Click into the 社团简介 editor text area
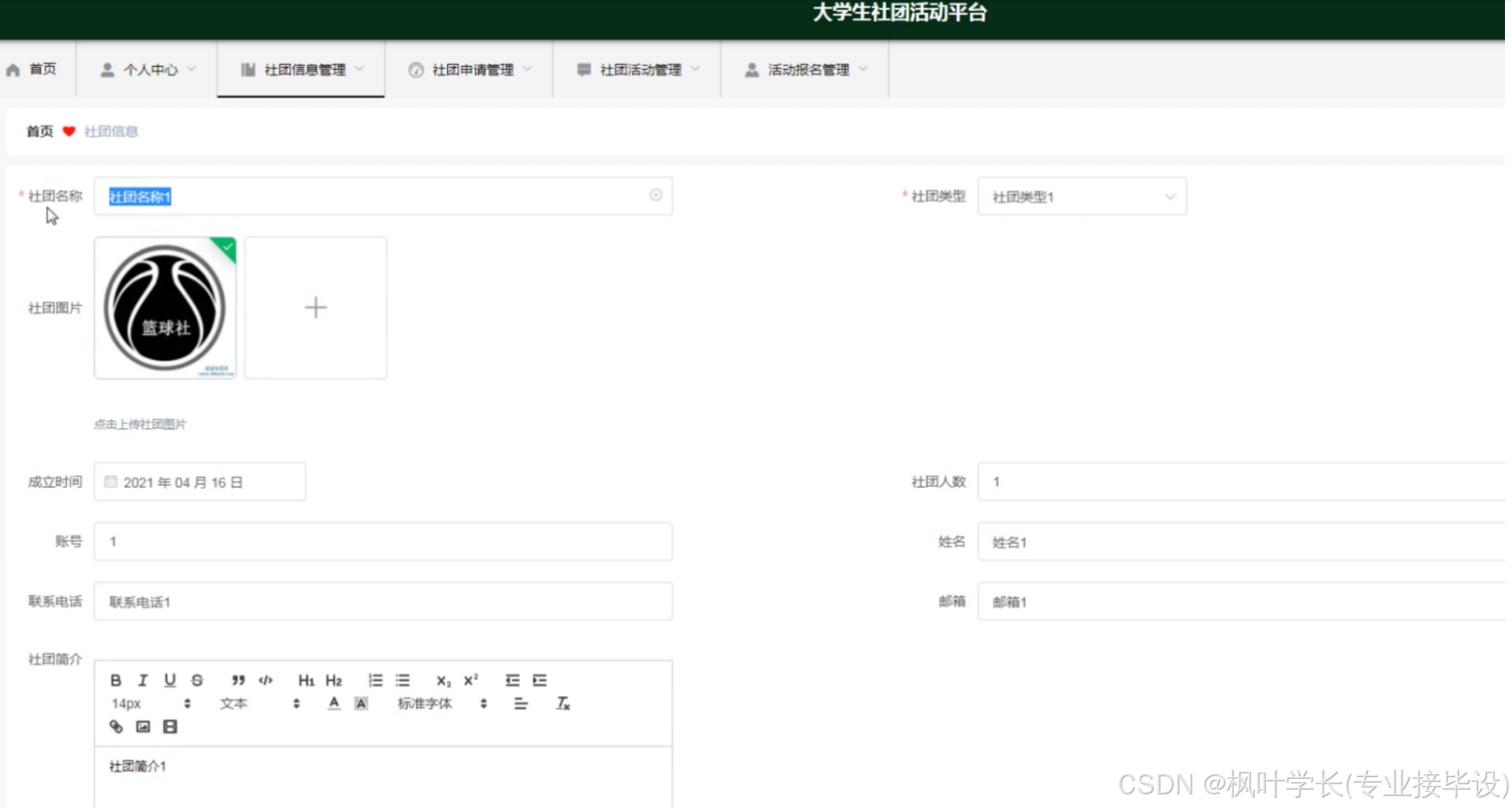1512x809 pixels. [383, 777]
